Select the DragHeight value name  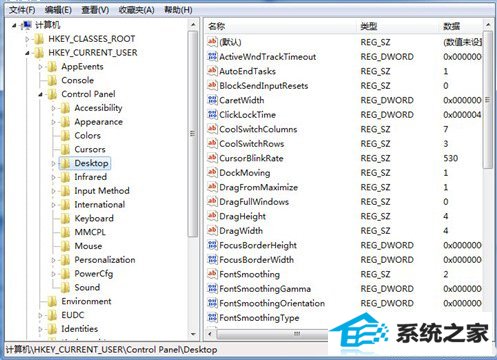pos(242,216)
